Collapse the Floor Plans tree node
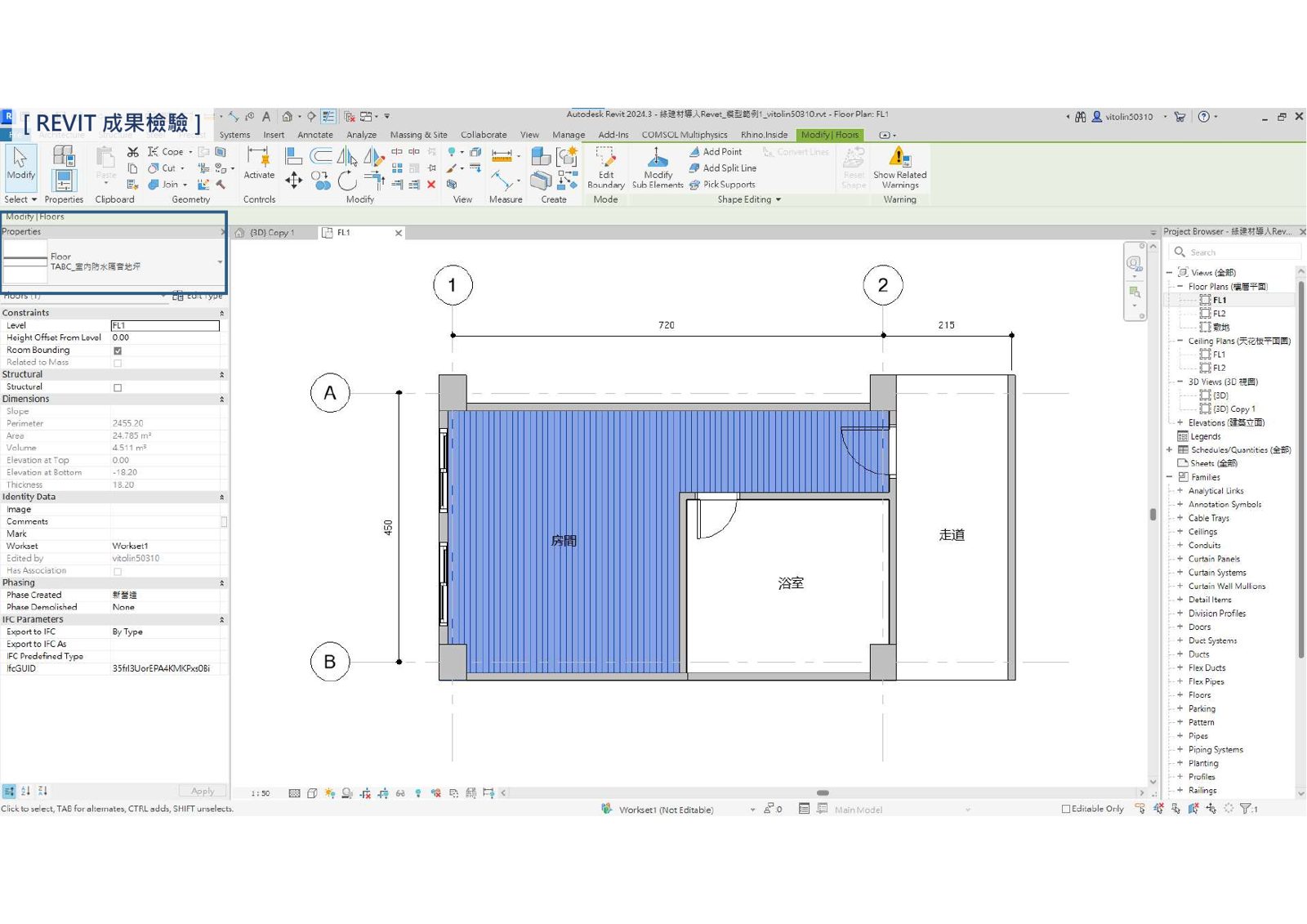The image size is (1307, 924). click(1180, 287)
